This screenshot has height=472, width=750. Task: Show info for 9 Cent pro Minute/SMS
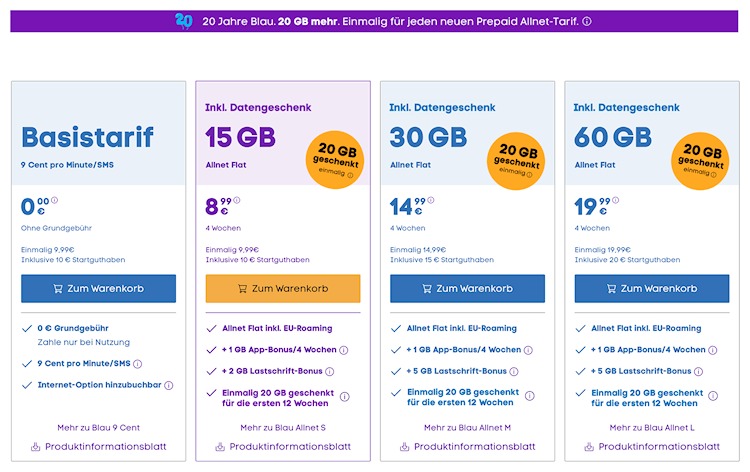coord(138,364)
